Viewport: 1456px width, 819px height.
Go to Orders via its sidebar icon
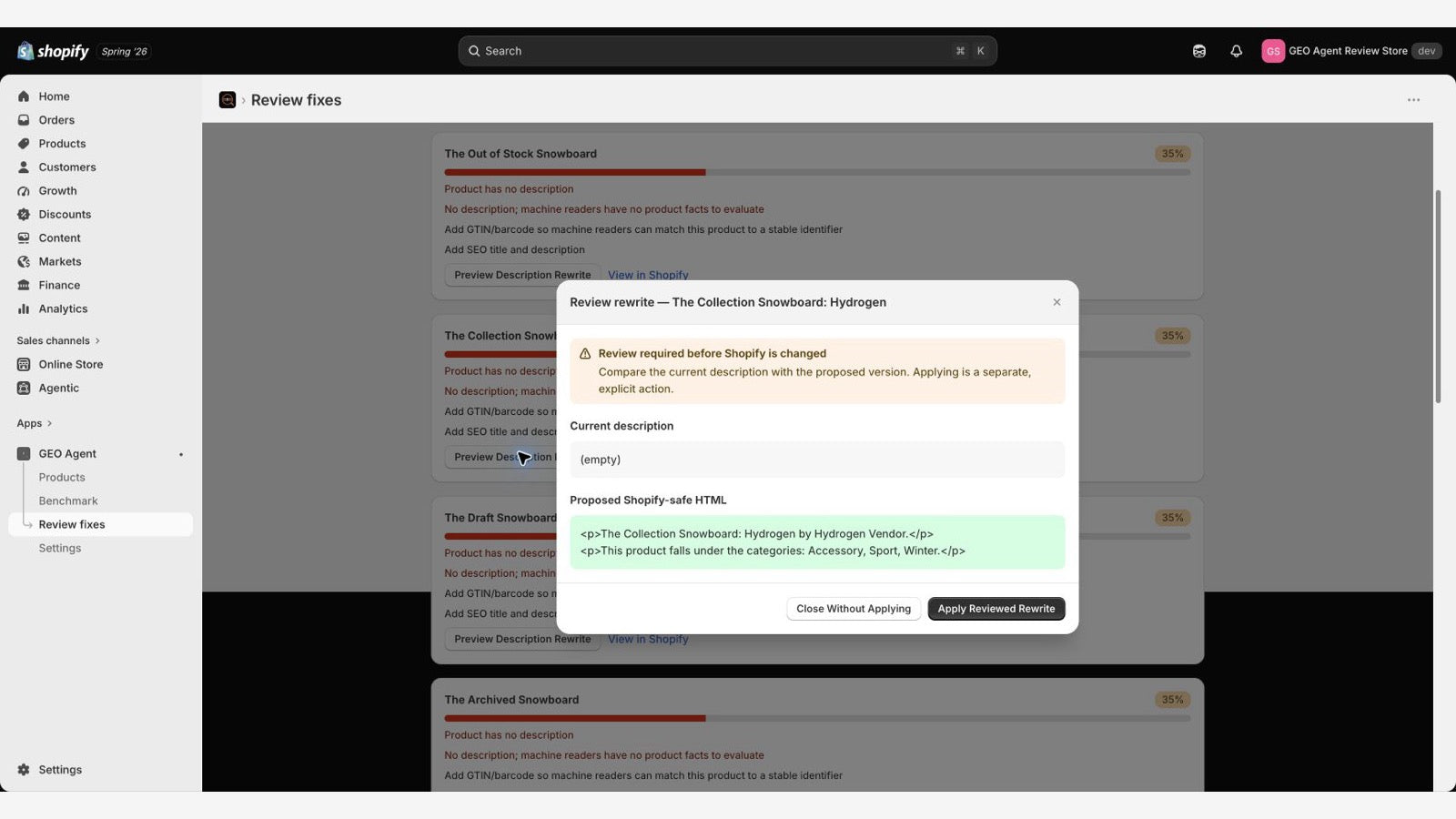(x=24, y=120)
